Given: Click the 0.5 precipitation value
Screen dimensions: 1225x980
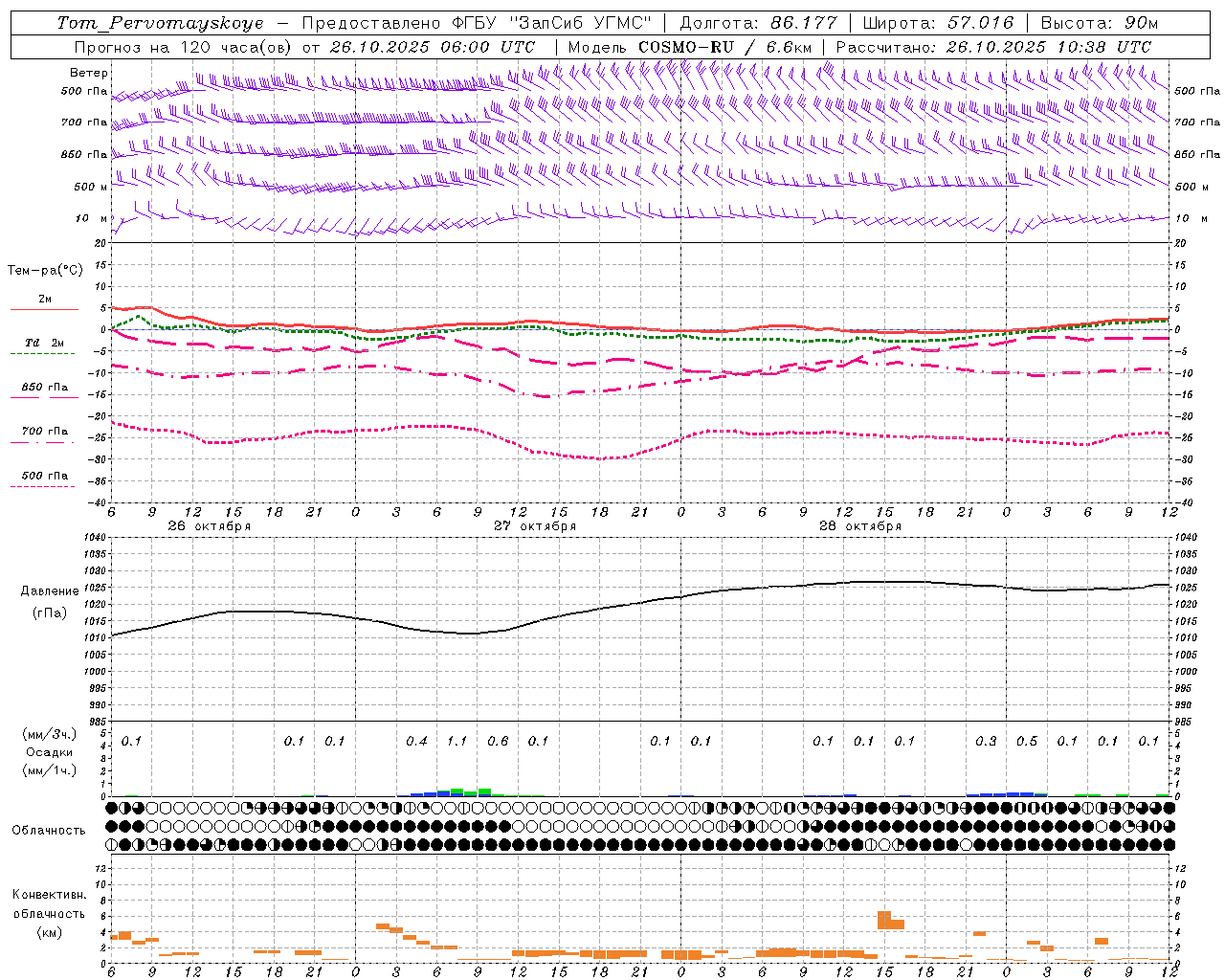Looking at the screenshot, I should coord(1027,741).
